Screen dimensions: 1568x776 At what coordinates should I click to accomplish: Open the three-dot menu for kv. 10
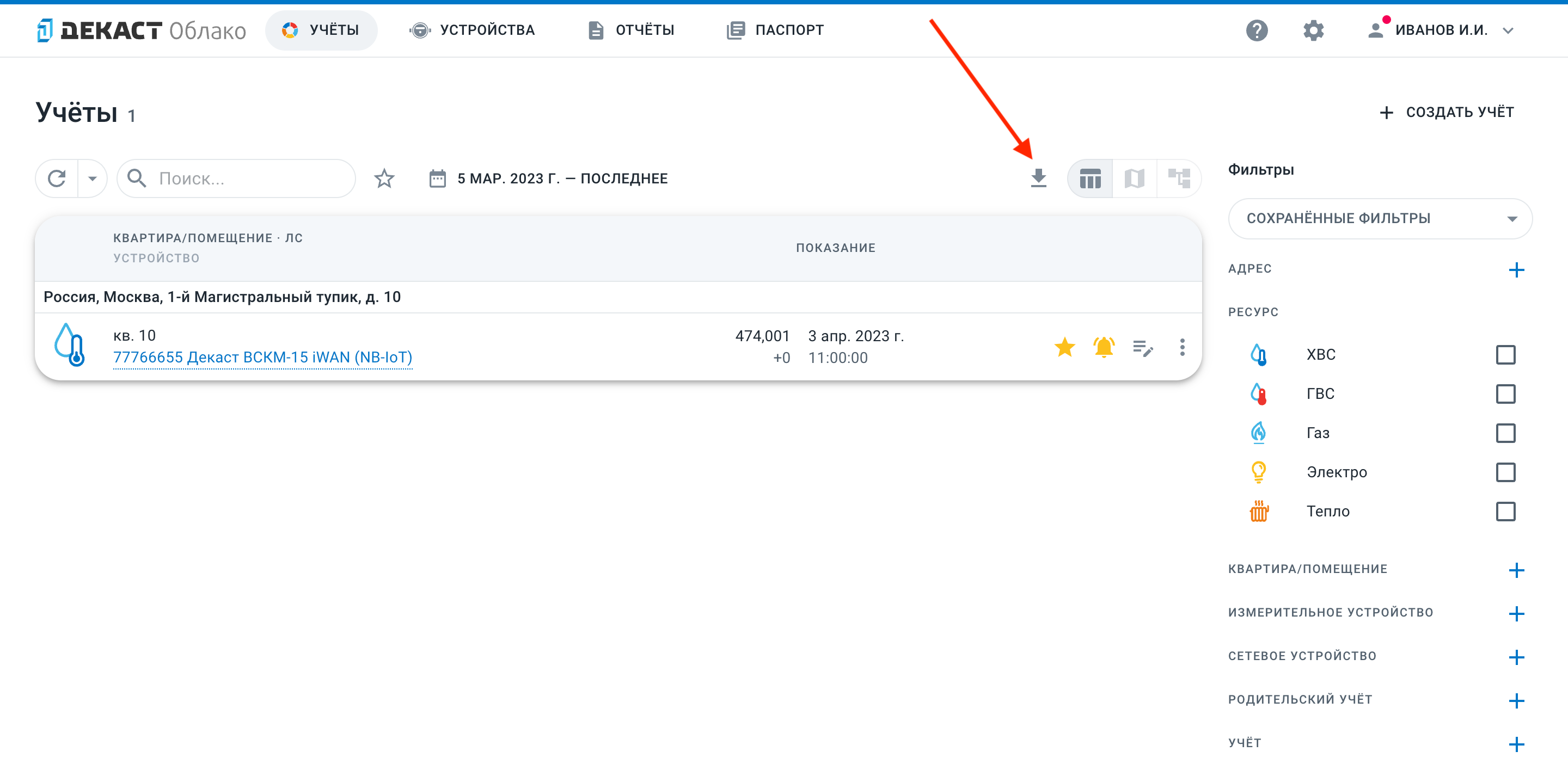1182,347
